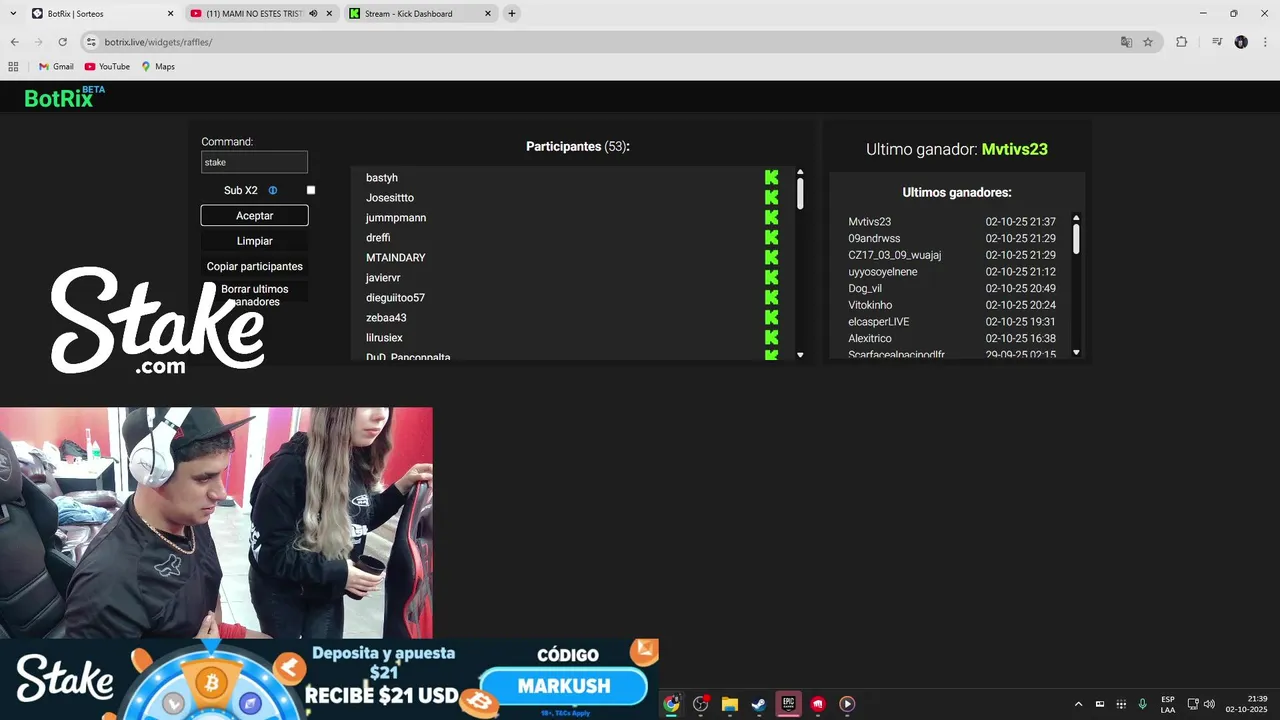Switch to BotRix | Sorteos tab
The height and width of the screenshot is (720, 1280).
(x=101, y=13)
